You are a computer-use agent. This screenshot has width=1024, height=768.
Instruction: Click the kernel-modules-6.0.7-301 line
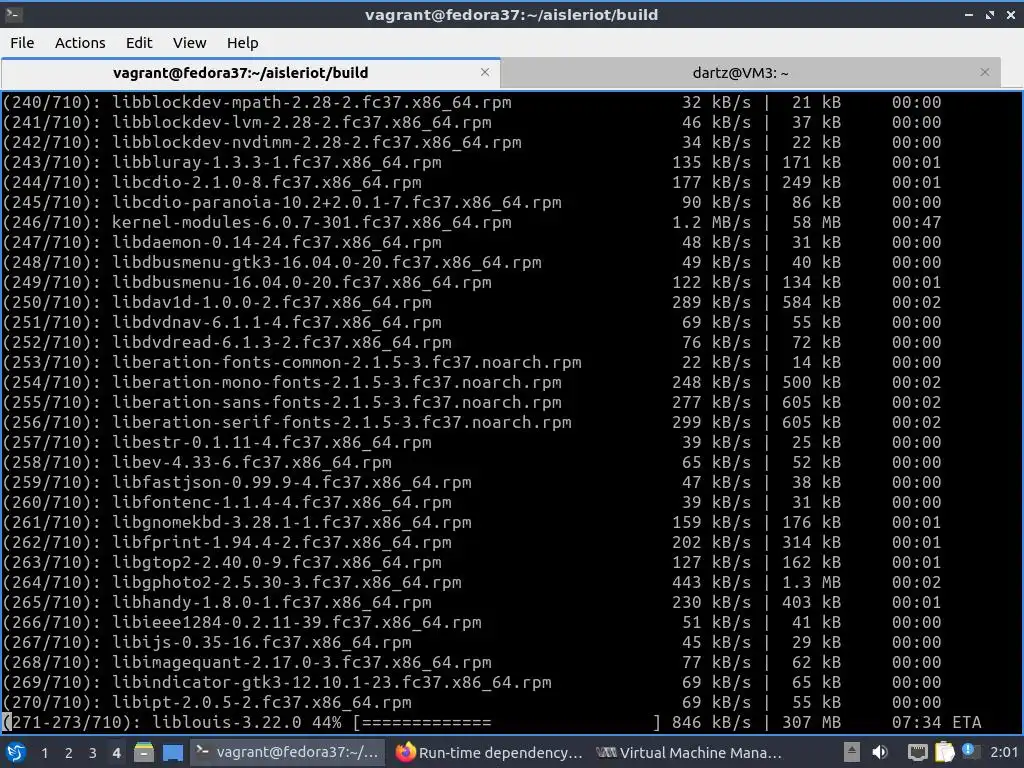[472, 222]
